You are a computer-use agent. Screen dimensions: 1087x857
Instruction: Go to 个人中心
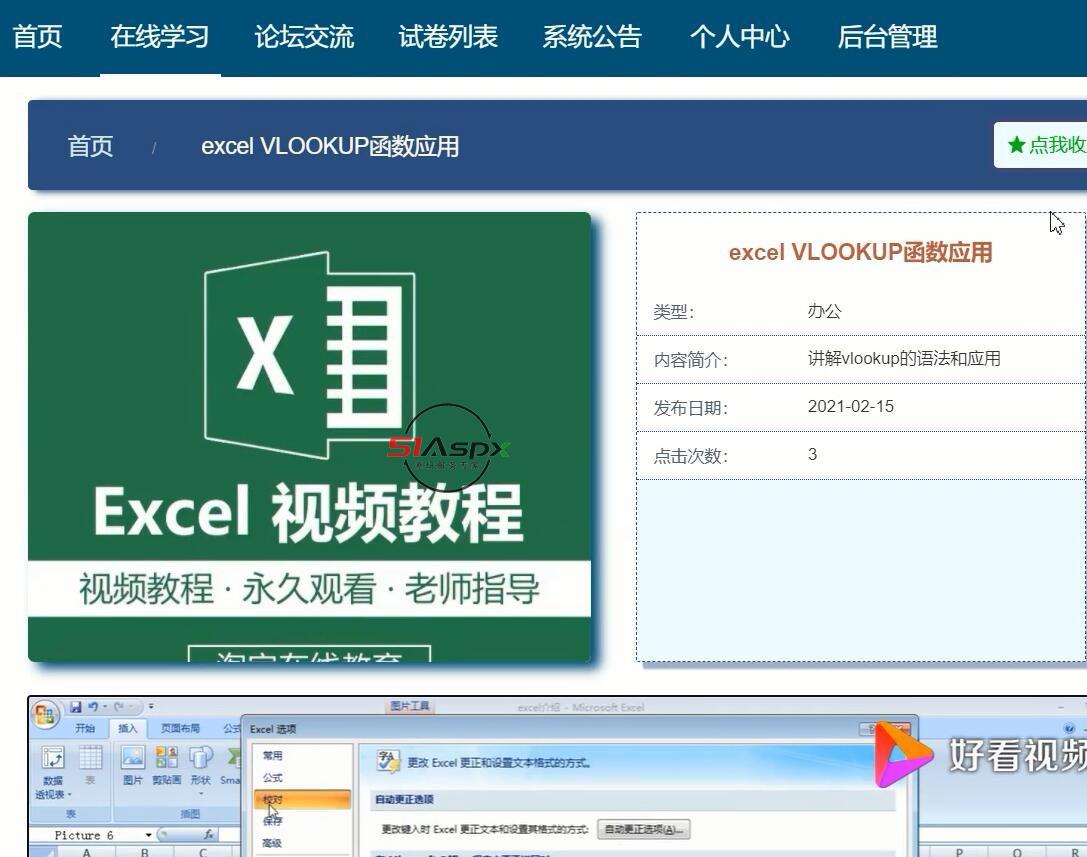tap(740, 37)
